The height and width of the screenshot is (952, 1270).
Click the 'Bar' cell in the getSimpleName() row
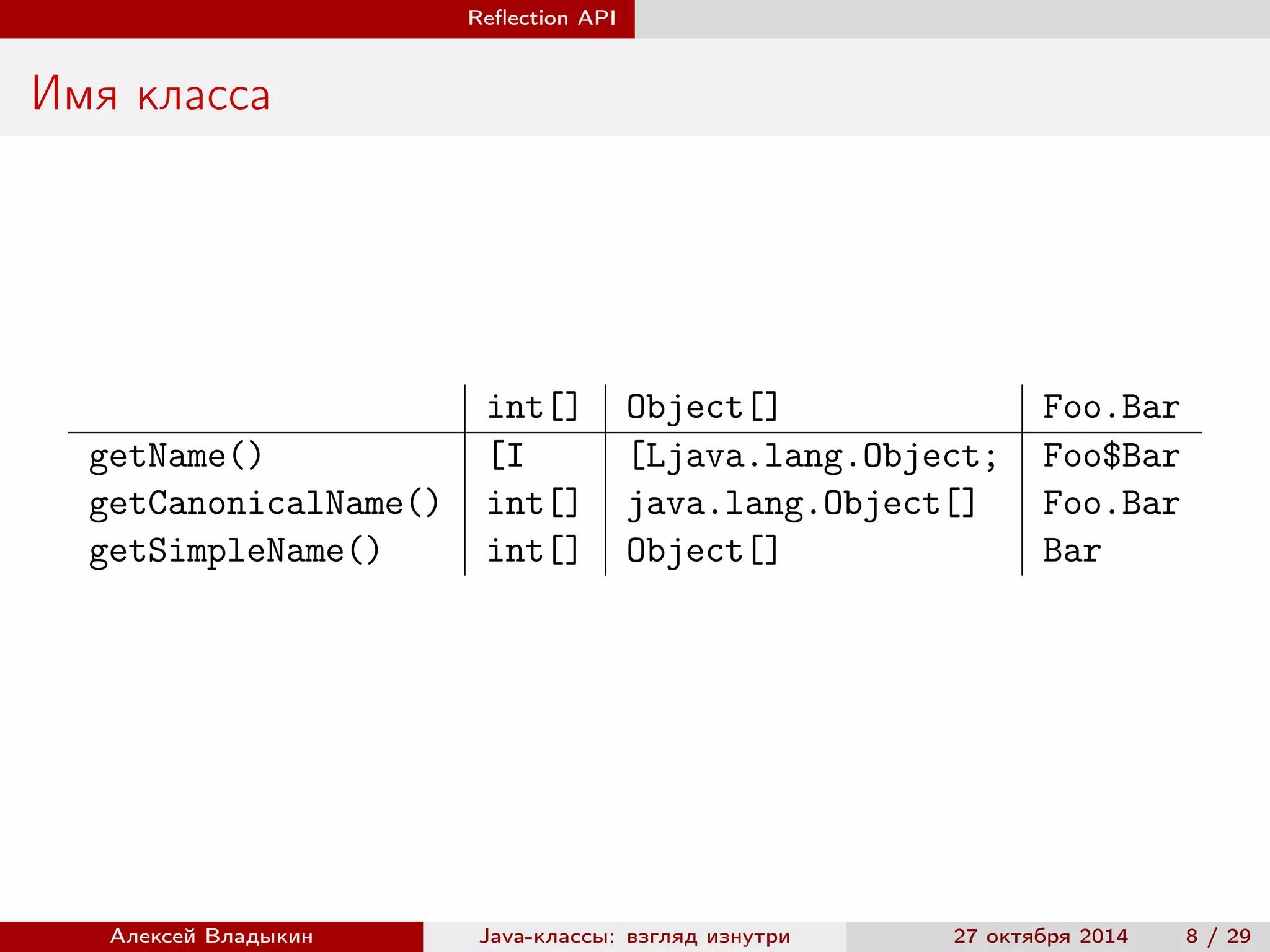point(1072,550)
